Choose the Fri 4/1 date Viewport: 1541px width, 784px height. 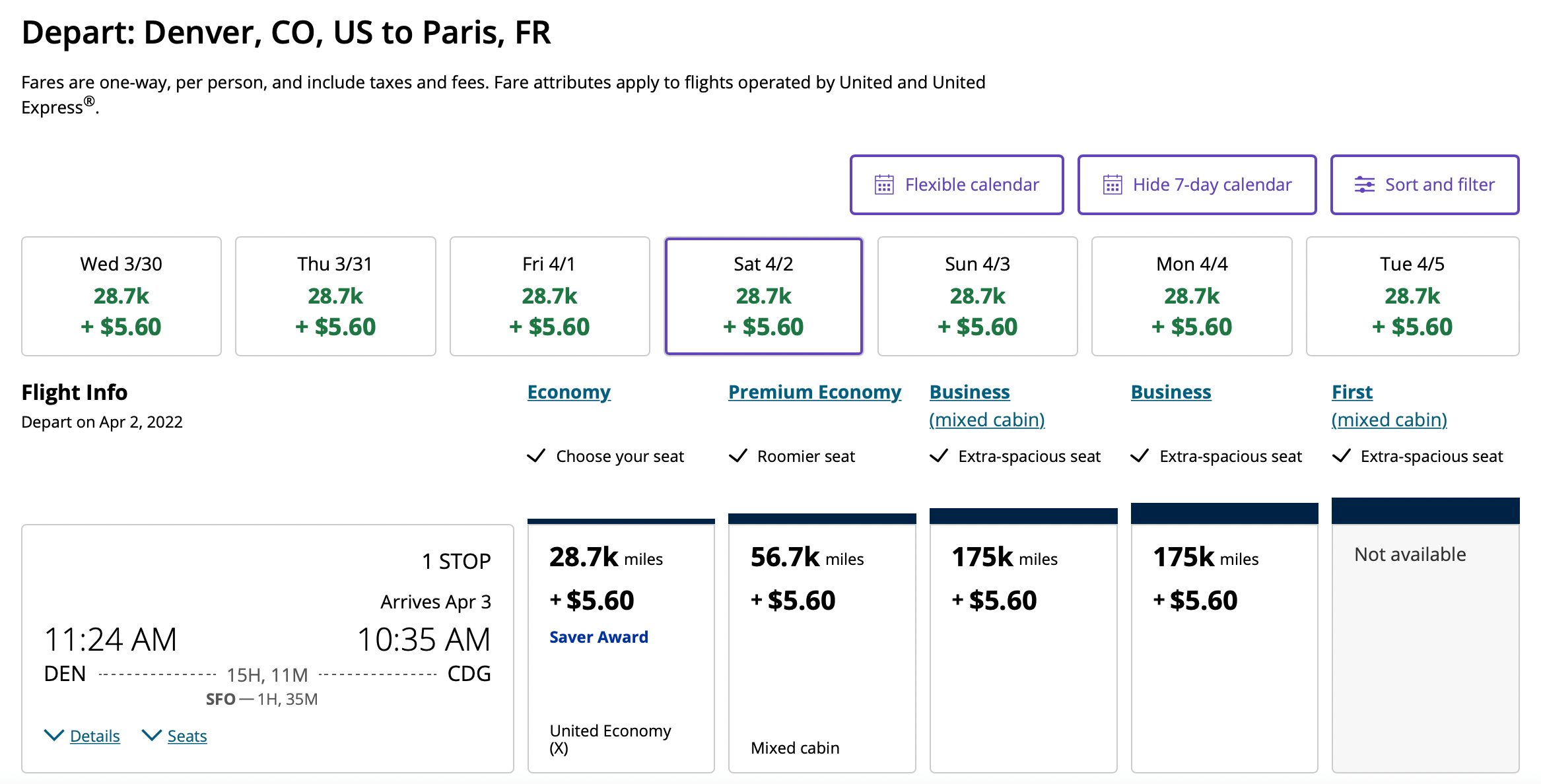(x=549, y=296)
